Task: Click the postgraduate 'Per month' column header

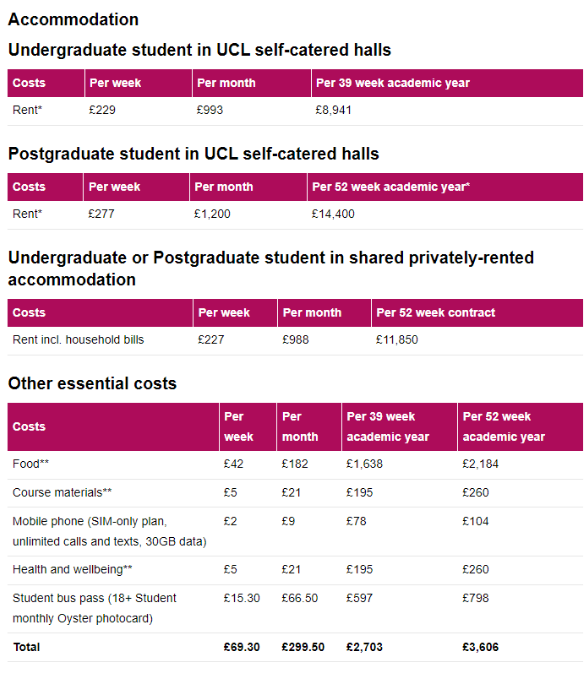Action: coord(224,187)
